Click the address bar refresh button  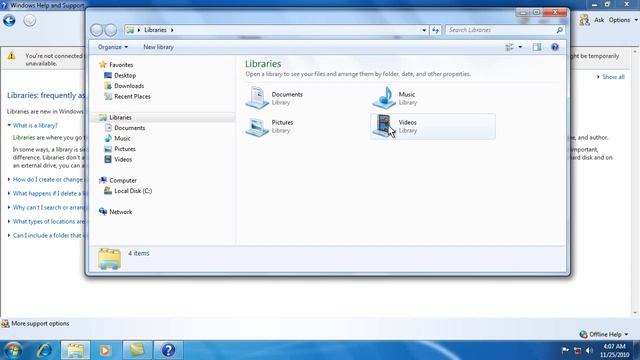tap(436, 30)
